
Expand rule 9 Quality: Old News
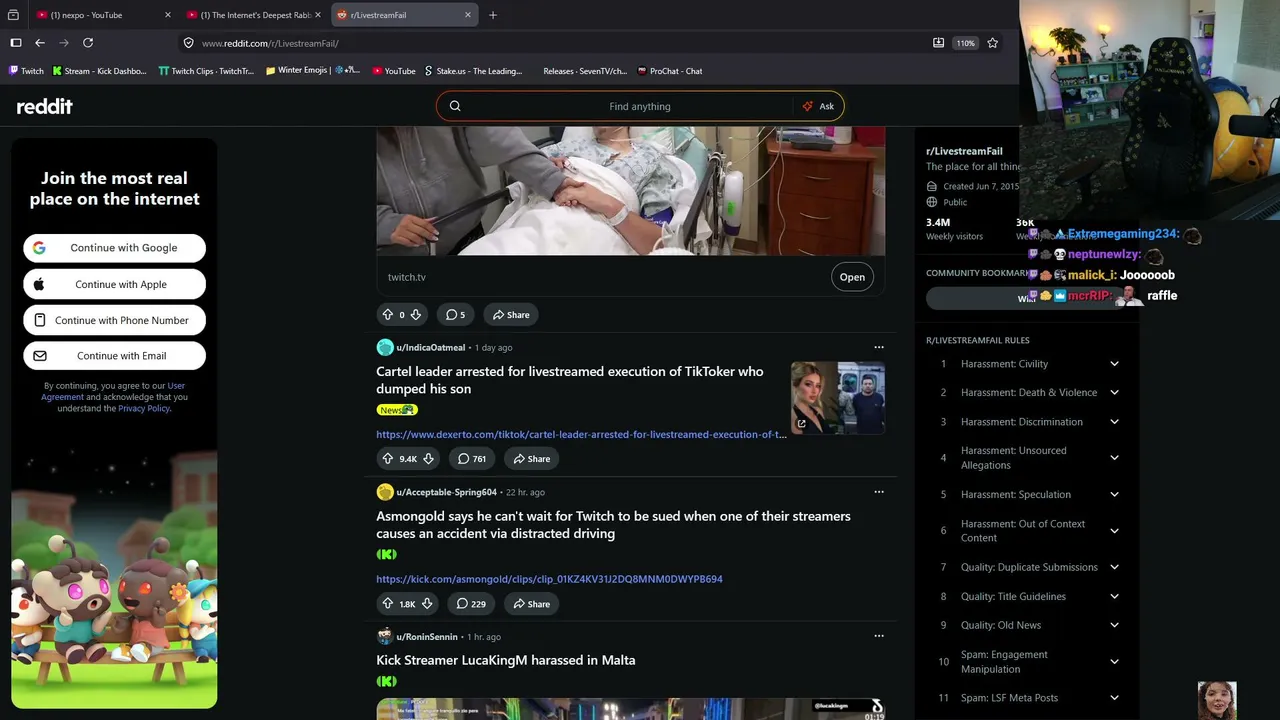[1114, 626]
